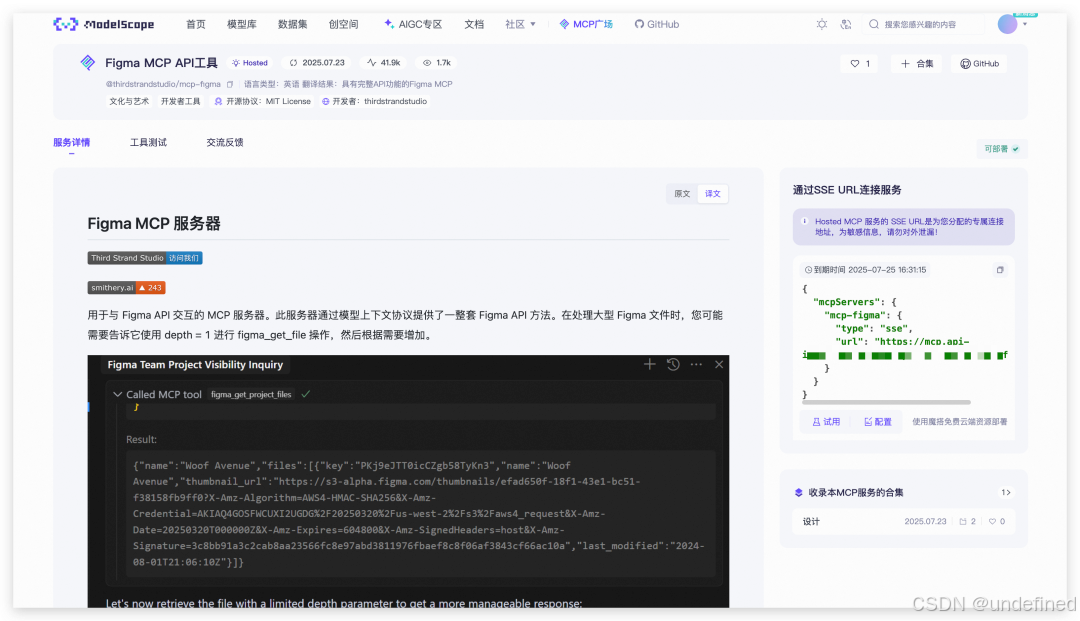Click the Third Strand Studio 访问我们 badge
The image size is (1080, 621).
(x=145, y=258)
